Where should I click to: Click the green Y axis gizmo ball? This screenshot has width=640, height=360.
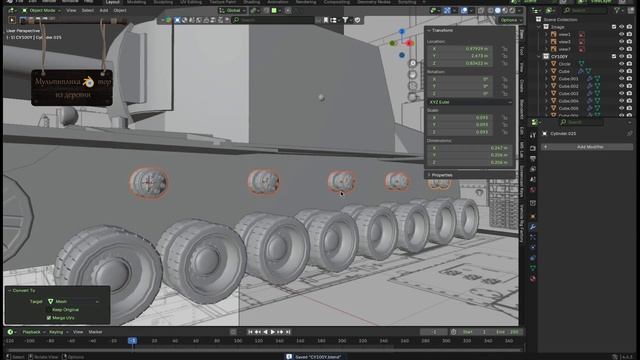click(393, 43)
